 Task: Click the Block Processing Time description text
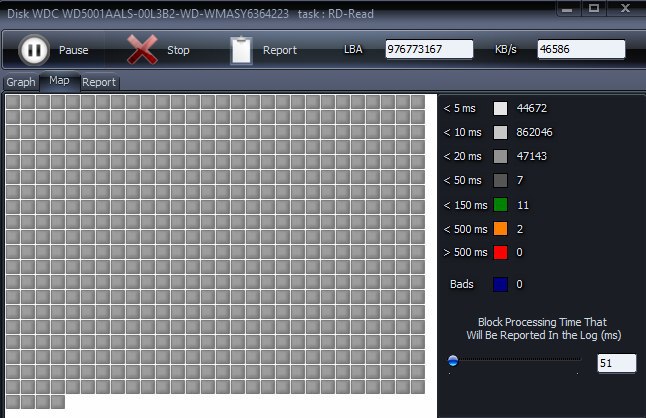(x=543, y=329)
